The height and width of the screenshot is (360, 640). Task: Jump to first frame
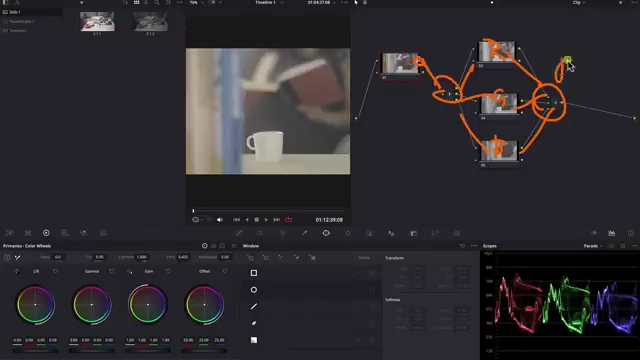(x=236, y=220)
